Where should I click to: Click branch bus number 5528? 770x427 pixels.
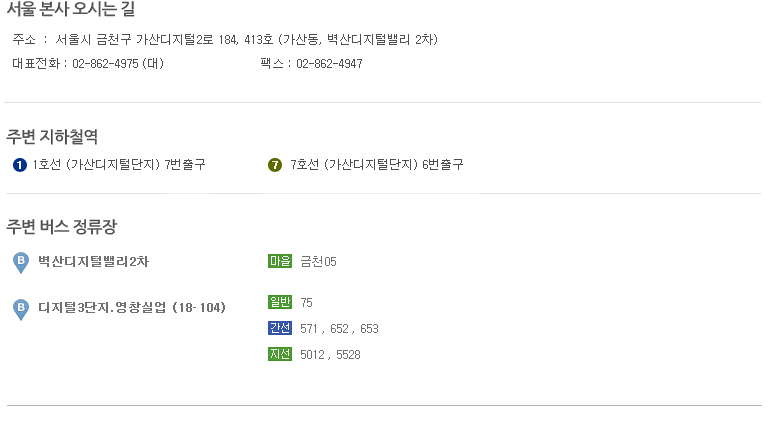[348, 355]
